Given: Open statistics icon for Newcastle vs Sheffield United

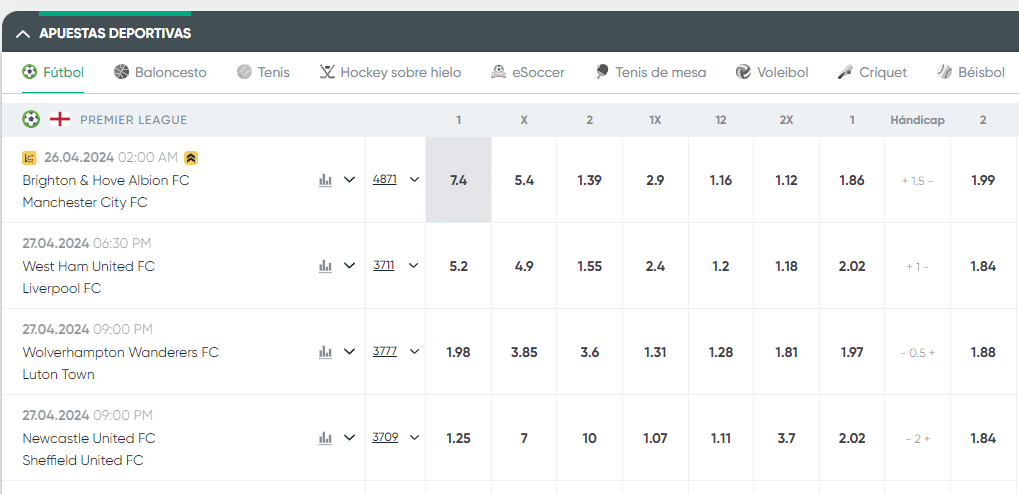Looking at the screenshot, I should [x=326, y=438].
